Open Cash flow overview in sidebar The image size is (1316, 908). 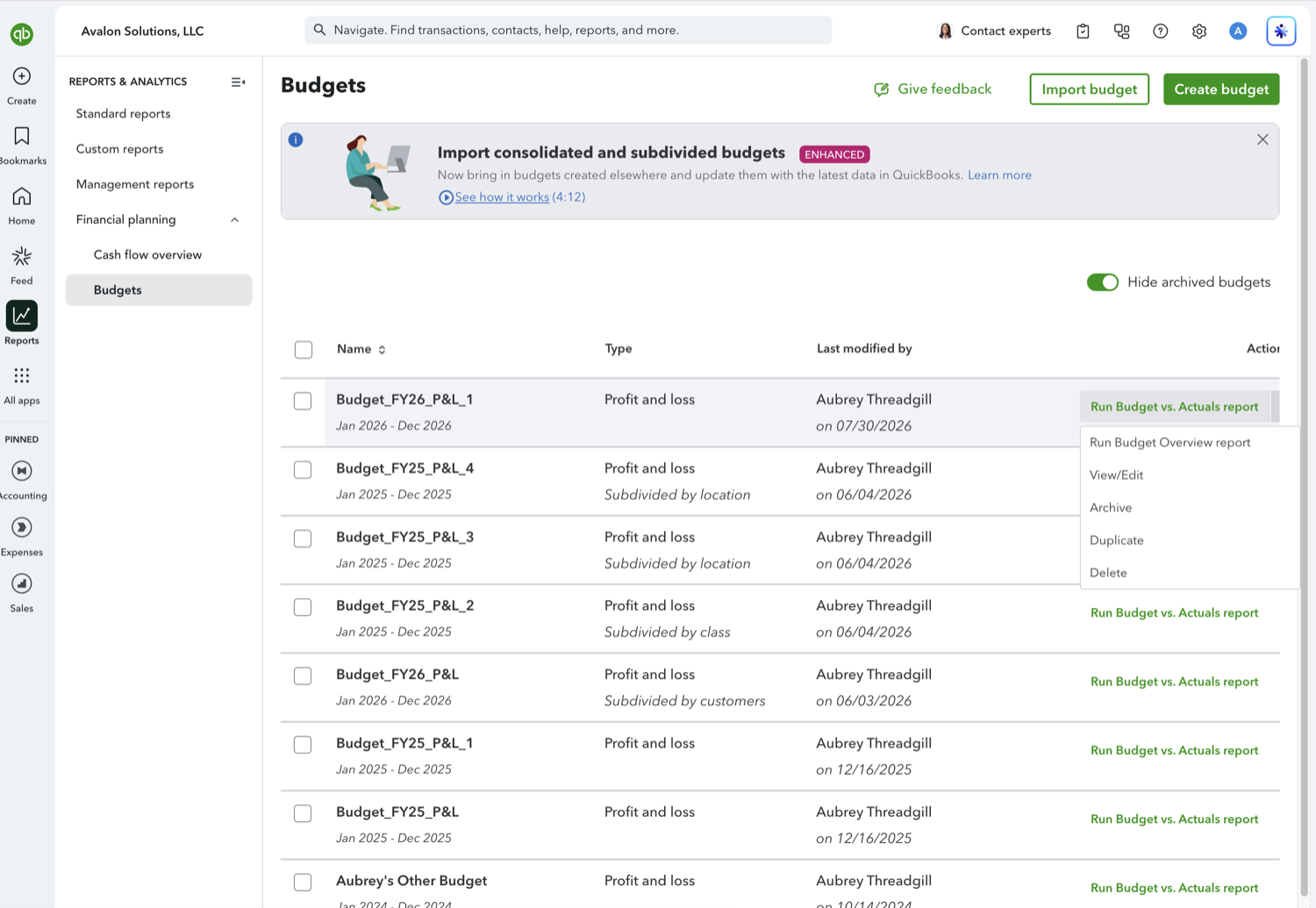[x=147, y=255]
